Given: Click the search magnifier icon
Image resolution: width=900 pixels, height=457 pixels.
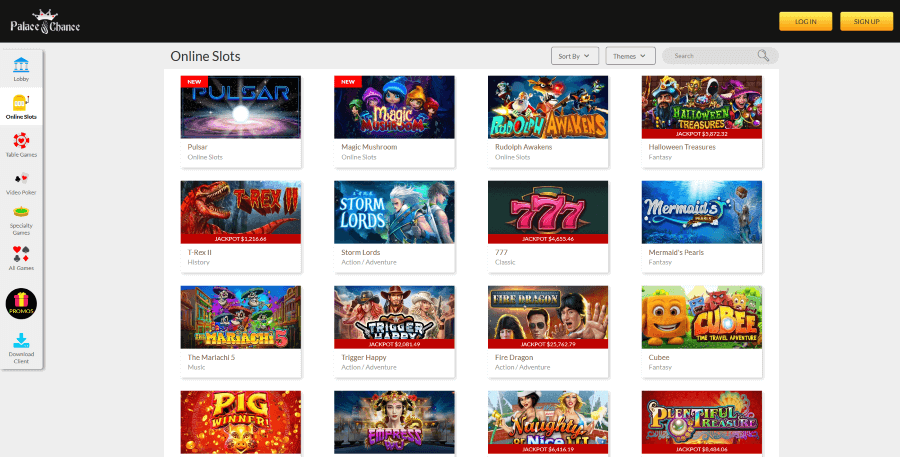Looking at the screenshot, I should [763, 56].
